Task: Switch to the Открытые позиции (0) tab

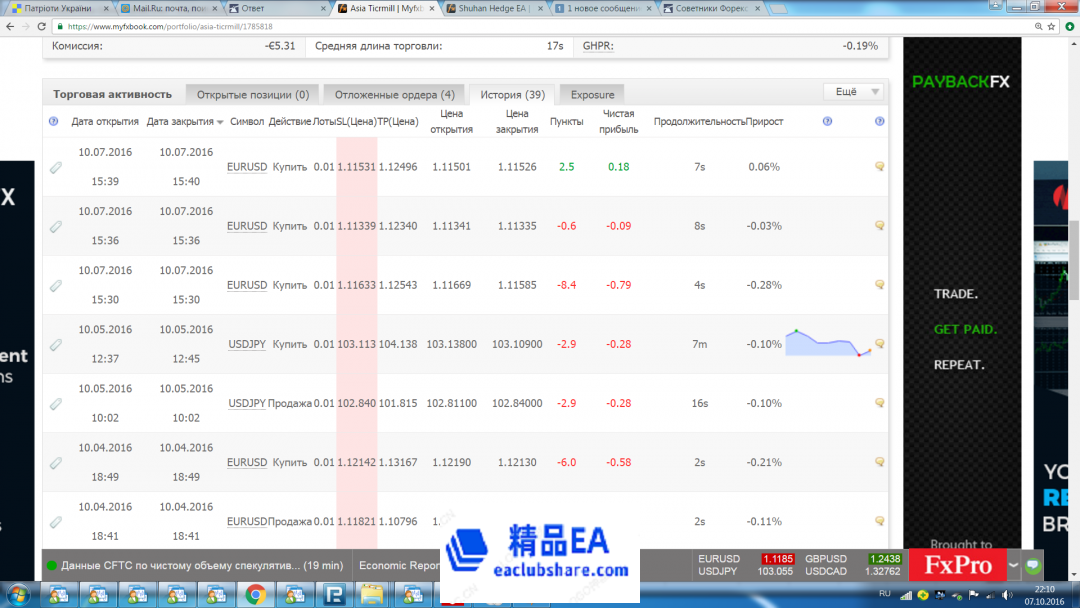Action: tap(252, 95)
